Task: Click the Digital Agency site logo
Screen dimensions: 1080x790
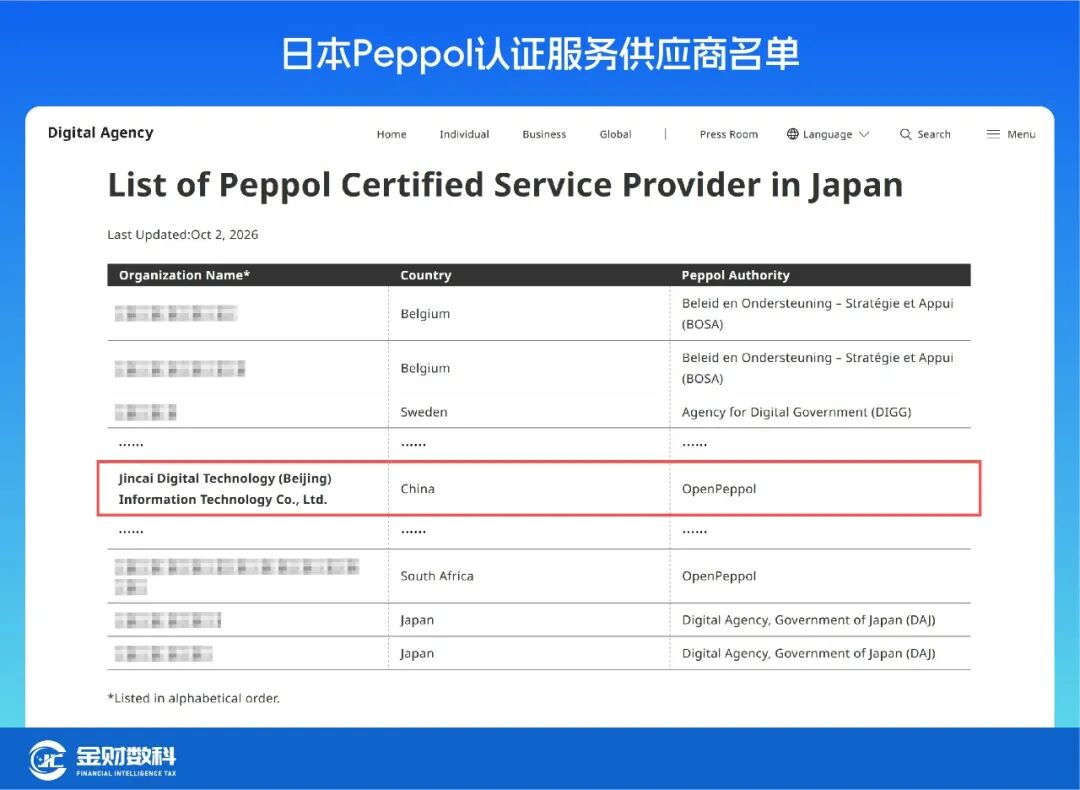Action: [x=101, y=133]
